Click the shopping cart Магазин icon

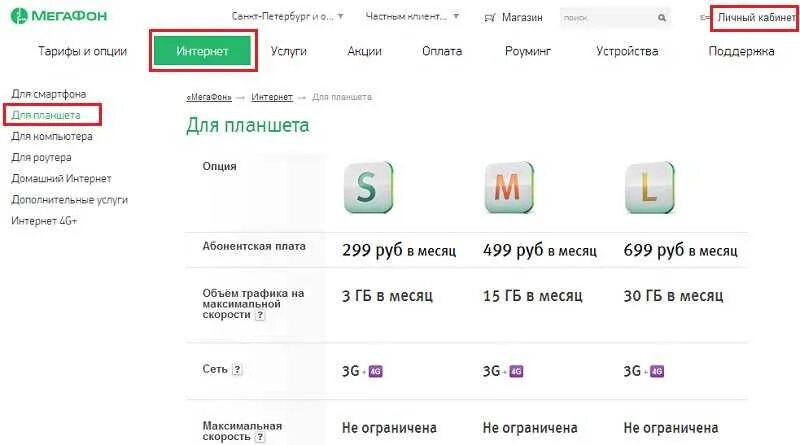click(489, 18)
